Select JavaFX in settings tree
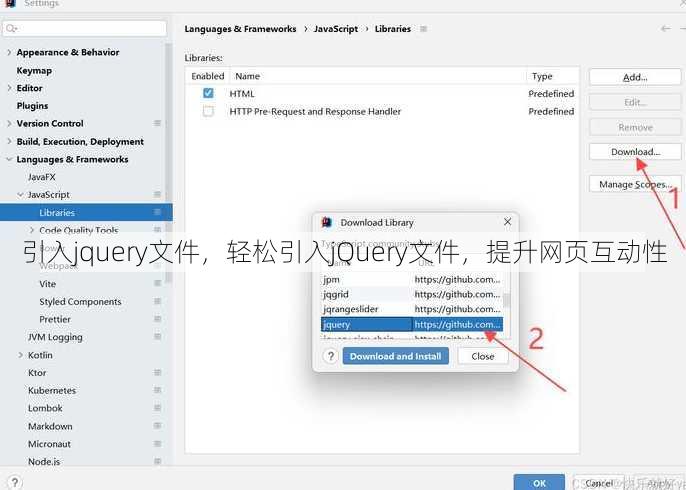 click(42, 177)
